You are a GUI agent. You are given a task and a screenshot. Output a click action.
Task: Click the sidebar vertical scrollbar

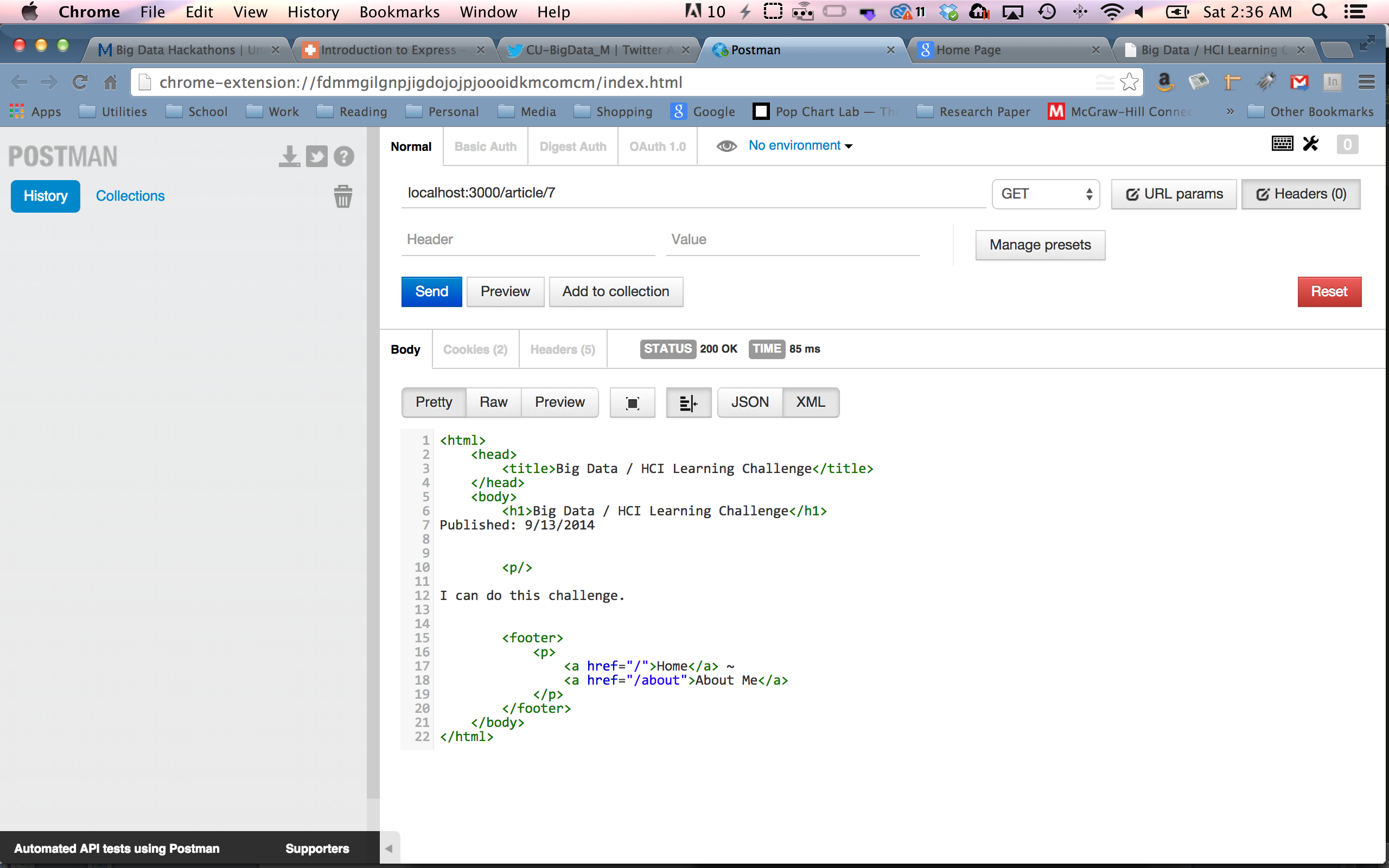[373, 463]
